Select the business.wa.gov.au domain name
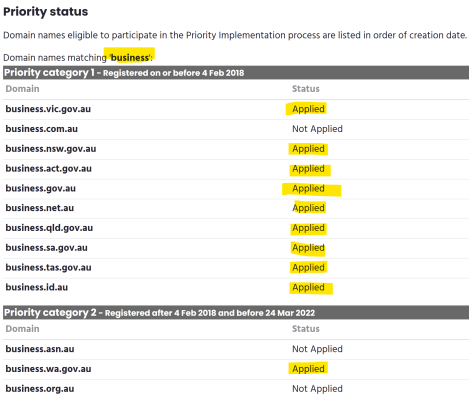Viewport: 469px width, 400px height. (x=48, y=369)
